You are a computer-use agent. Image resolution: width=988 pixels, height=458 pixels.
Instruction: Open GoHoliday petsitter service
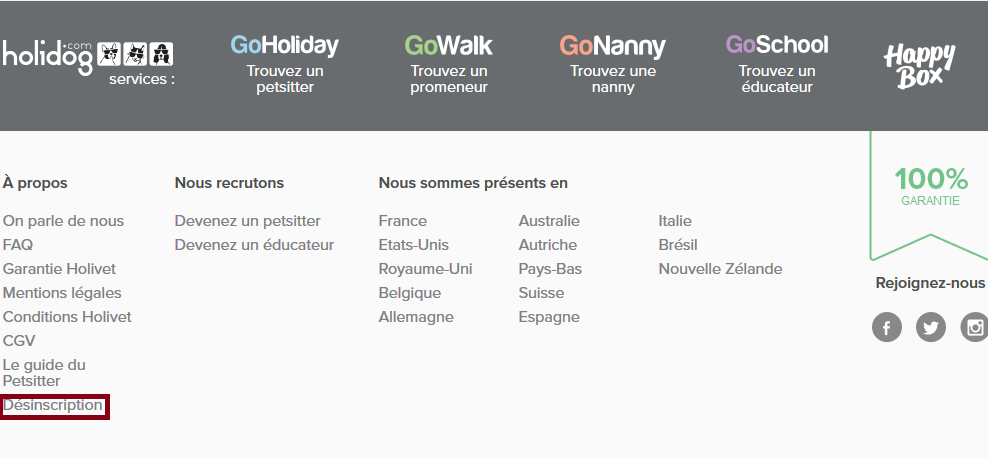tap(284, 65)
